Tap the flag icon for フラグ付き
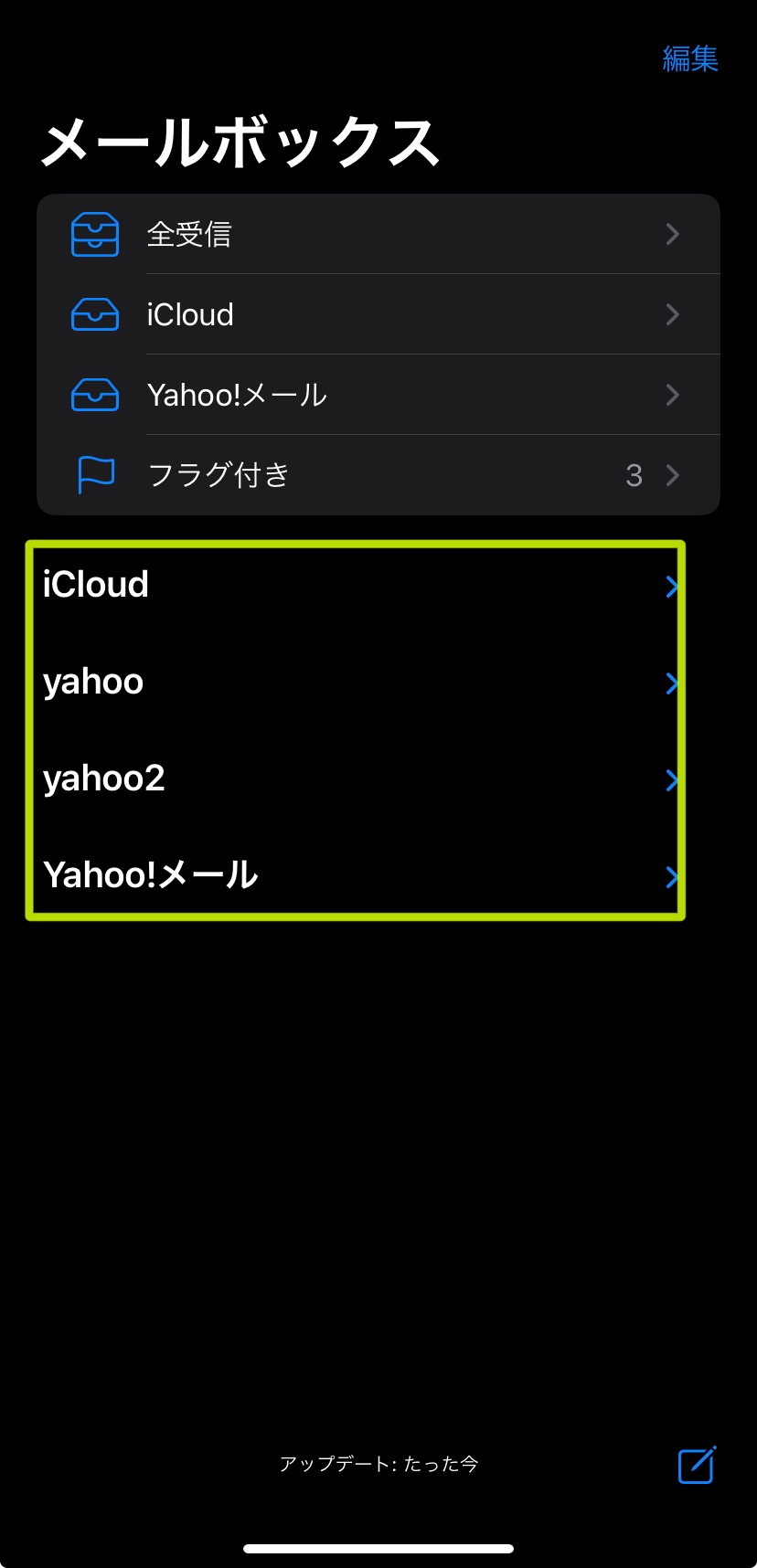 pyautogui.click(x=95, y=475)
